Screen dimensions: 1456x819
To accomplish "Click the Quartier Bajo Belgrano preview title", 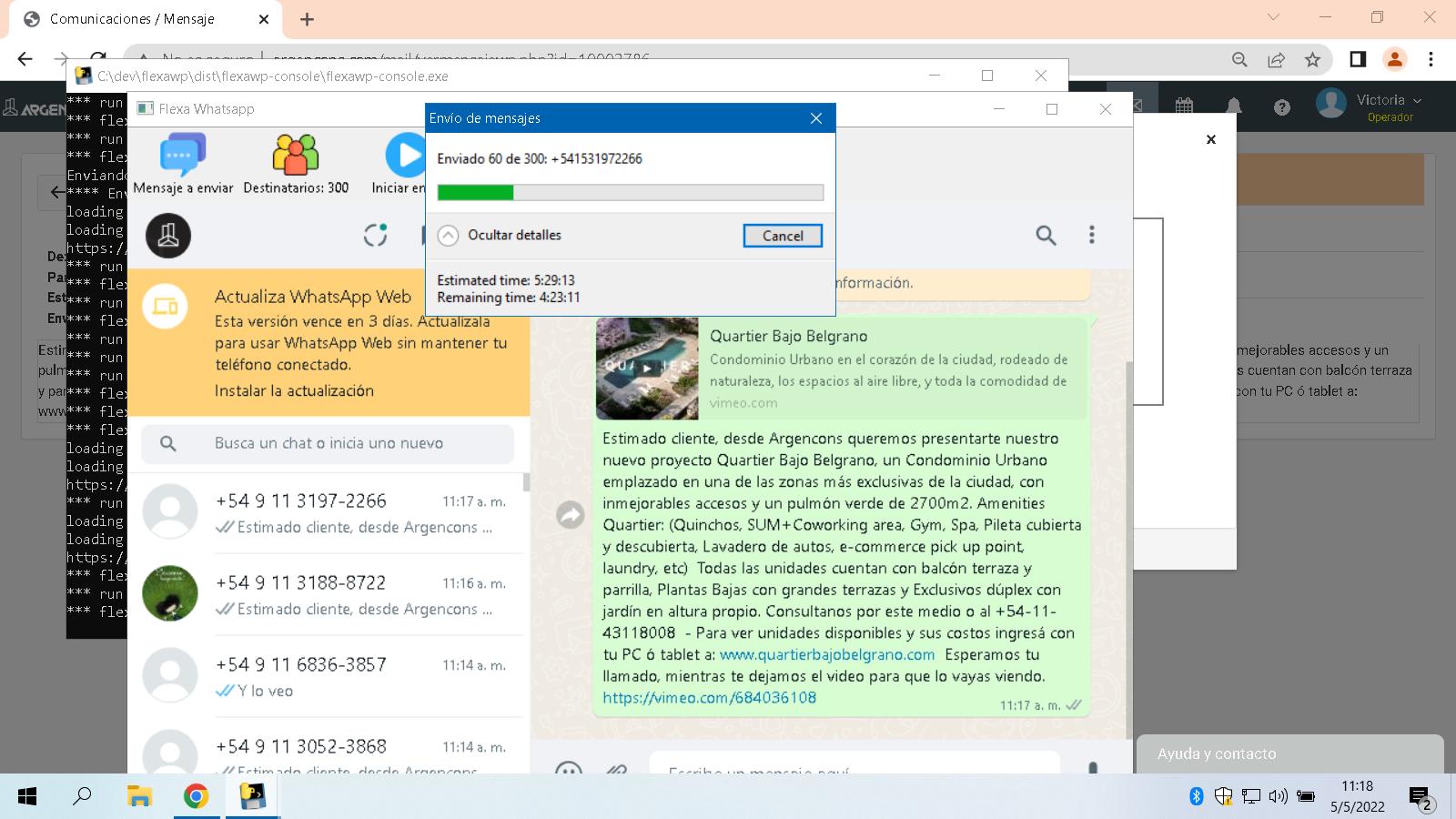I will [x=789, y=336].
